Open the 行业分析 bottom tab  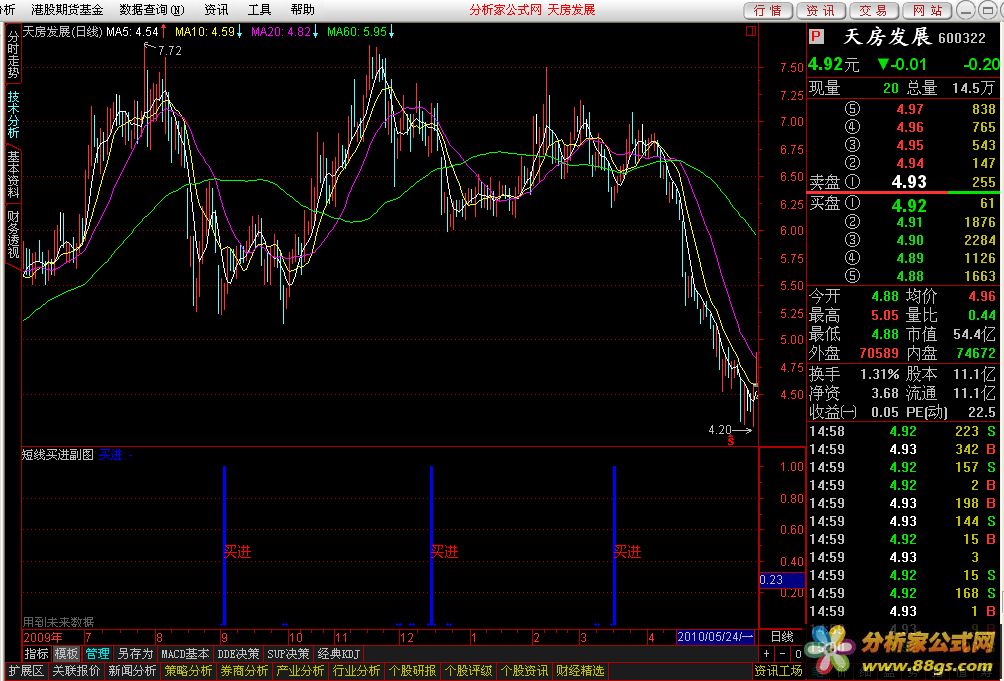[x=357, y=670]
